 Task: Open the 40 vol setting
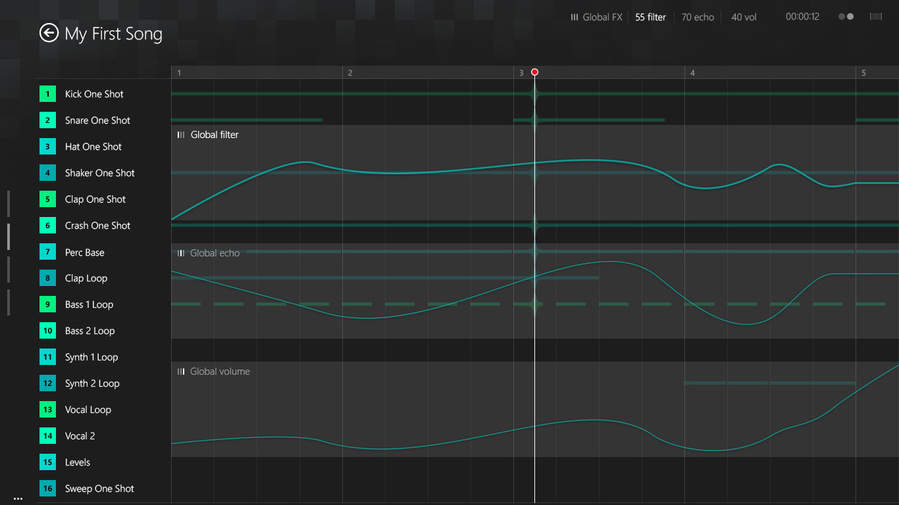click(x=744, y=17)
